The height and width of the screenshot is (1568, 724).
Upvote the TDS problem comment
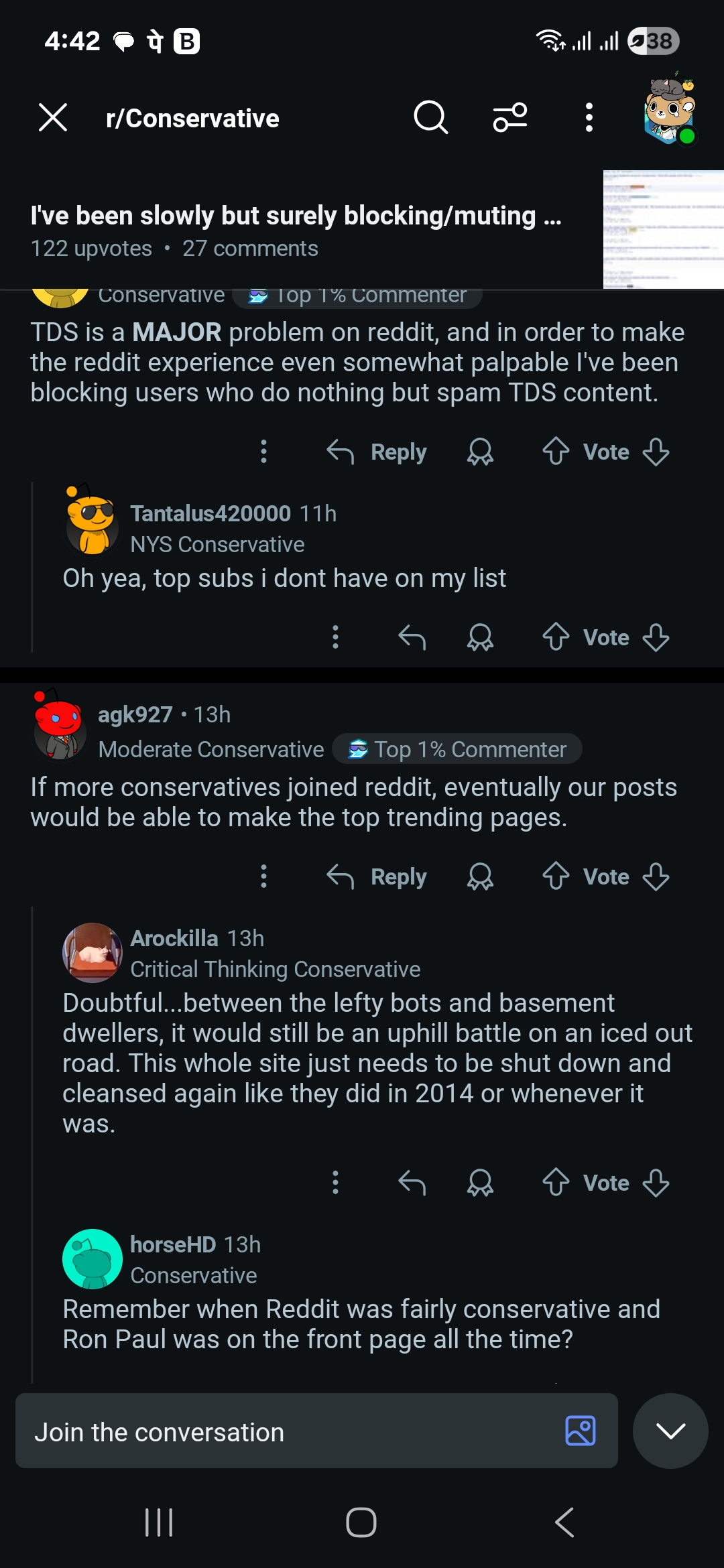click(x=556, y=452)
